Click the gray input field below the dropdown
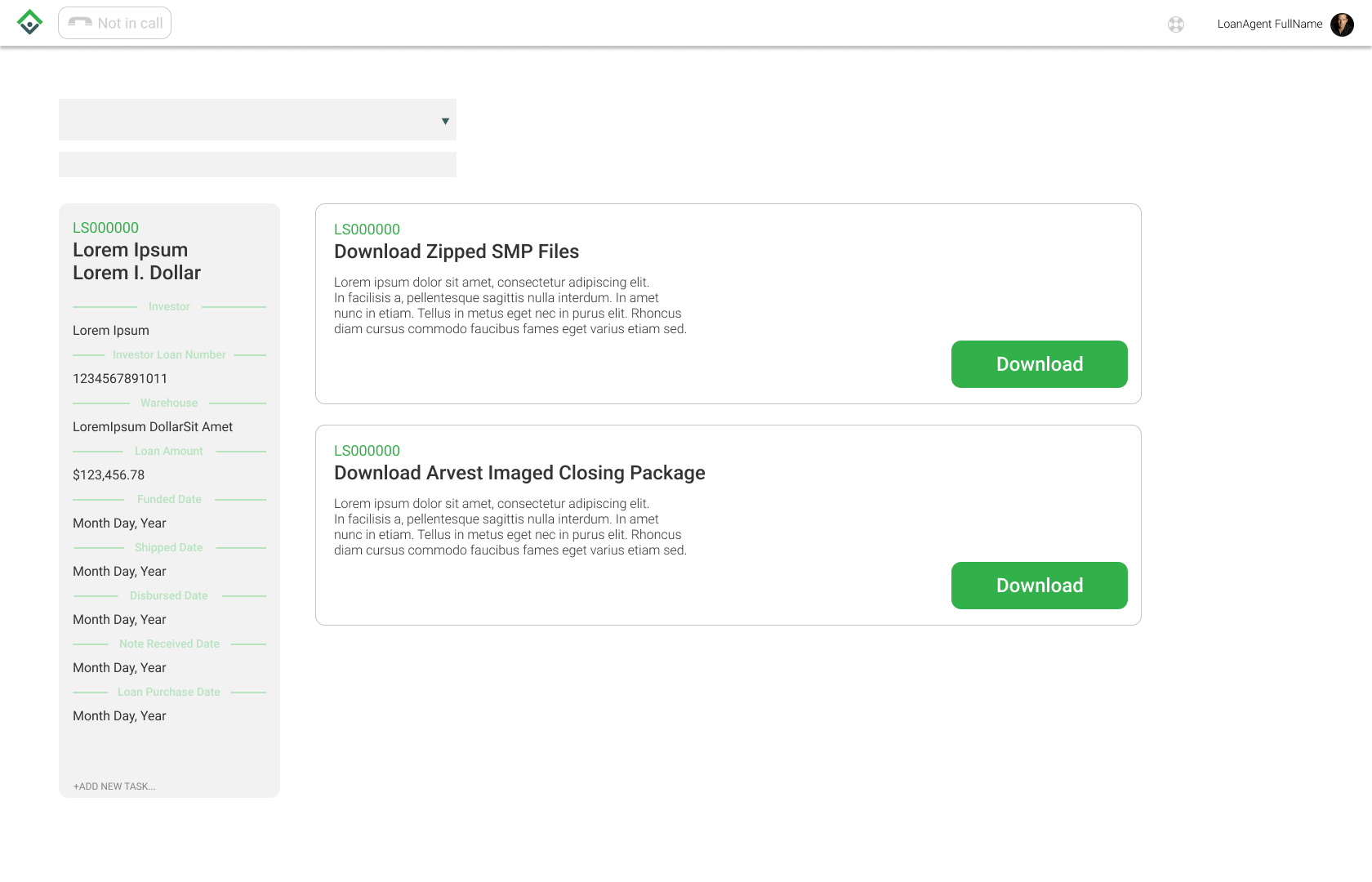 pyautogui.click(x=257, y=164)
